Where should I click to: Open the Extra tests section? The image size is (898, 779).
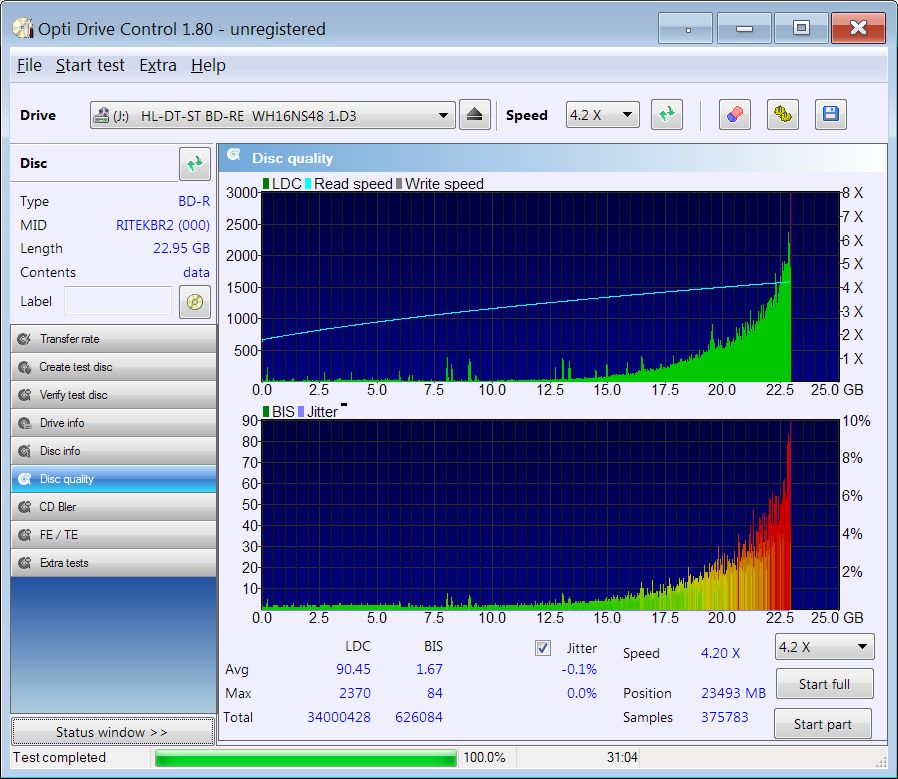113,563
